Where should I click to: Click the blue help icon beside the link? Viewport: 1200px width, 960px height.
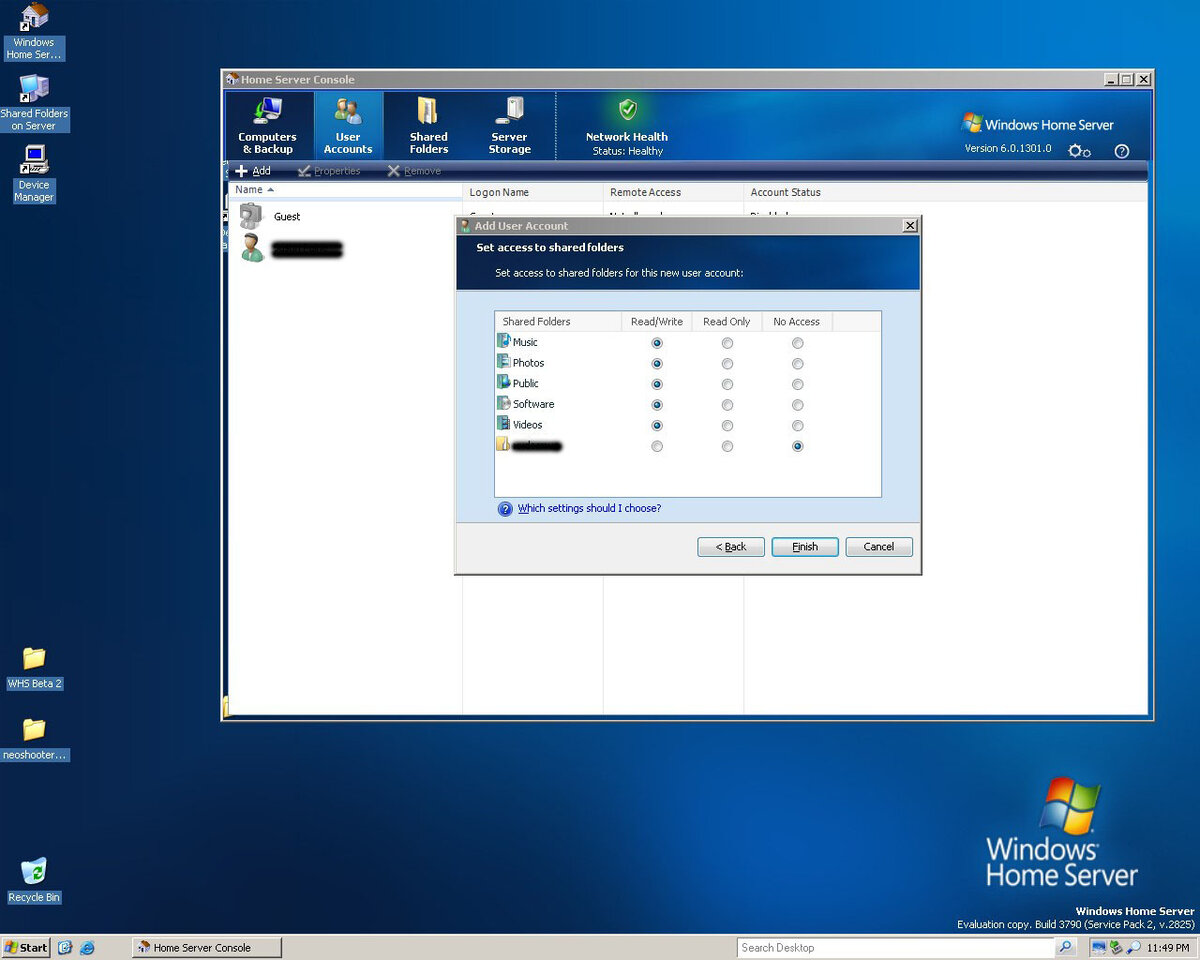tap(505, 509)
